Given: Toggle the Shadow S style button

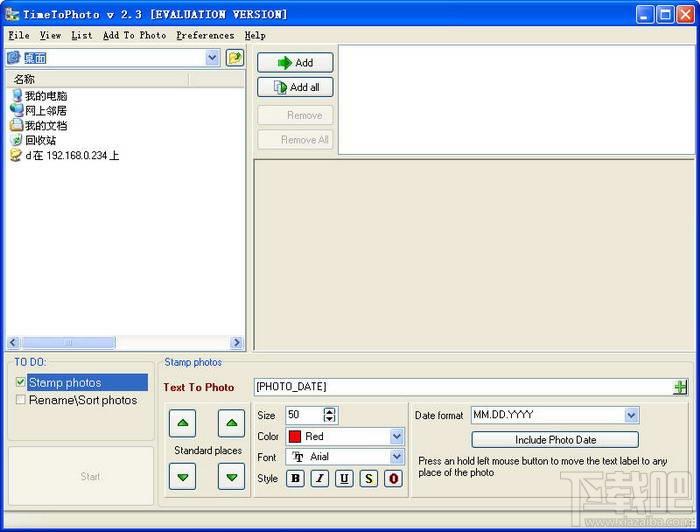Looking at the screenshot, I should click(x=369, y=478).
